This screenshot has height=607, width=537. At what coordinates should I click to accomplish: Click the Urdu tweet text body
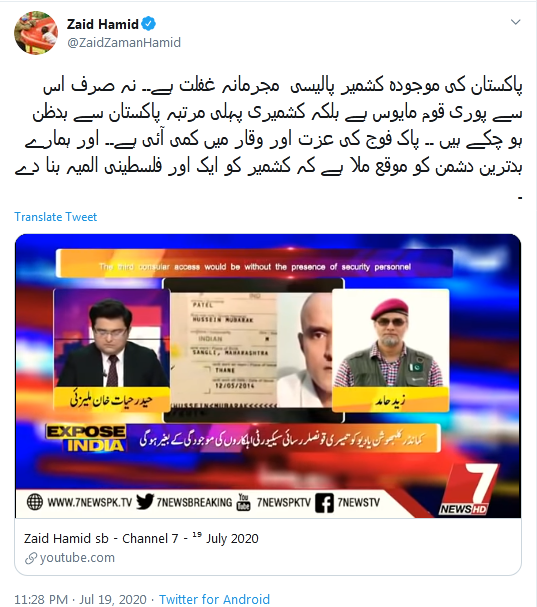point(269,137)
